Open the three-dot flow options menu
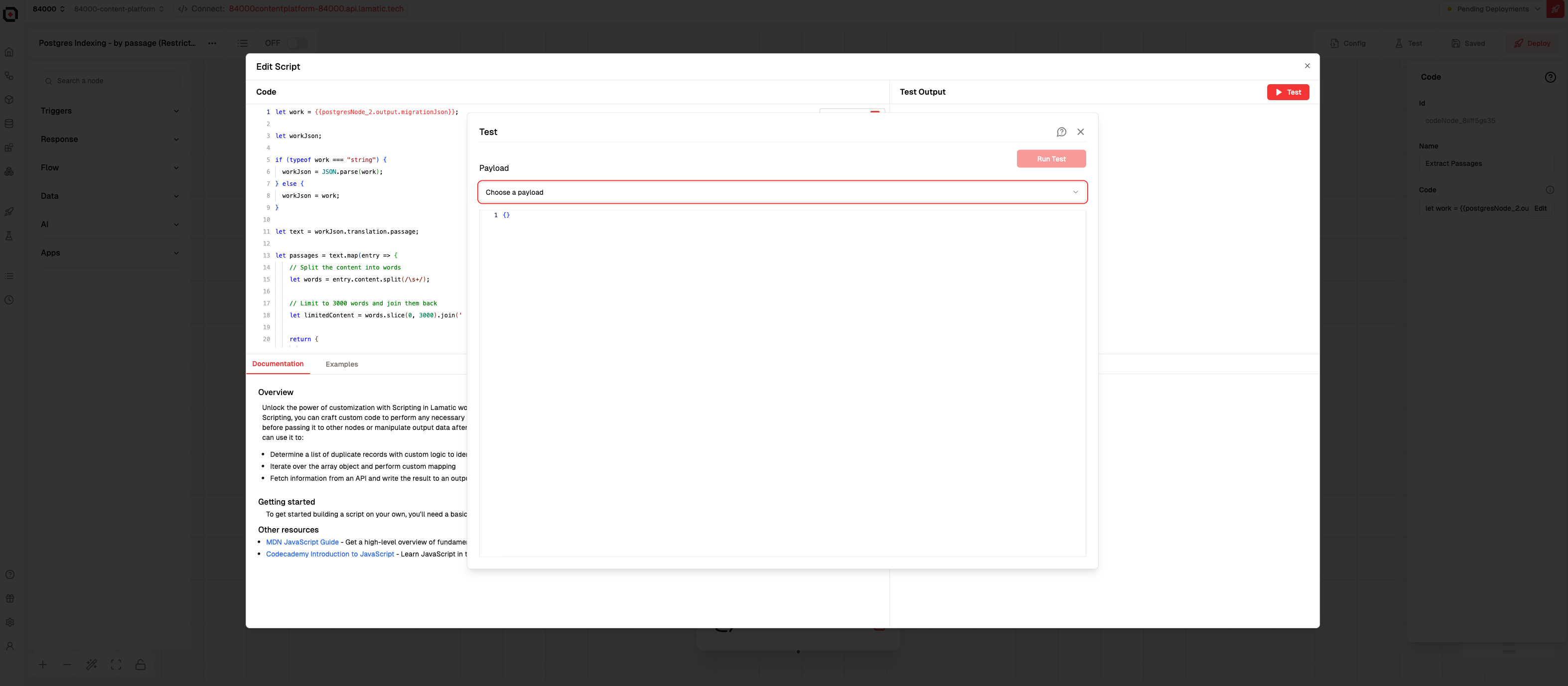The width and height of the screenshot is (1568, 686). tap(212, 43)
